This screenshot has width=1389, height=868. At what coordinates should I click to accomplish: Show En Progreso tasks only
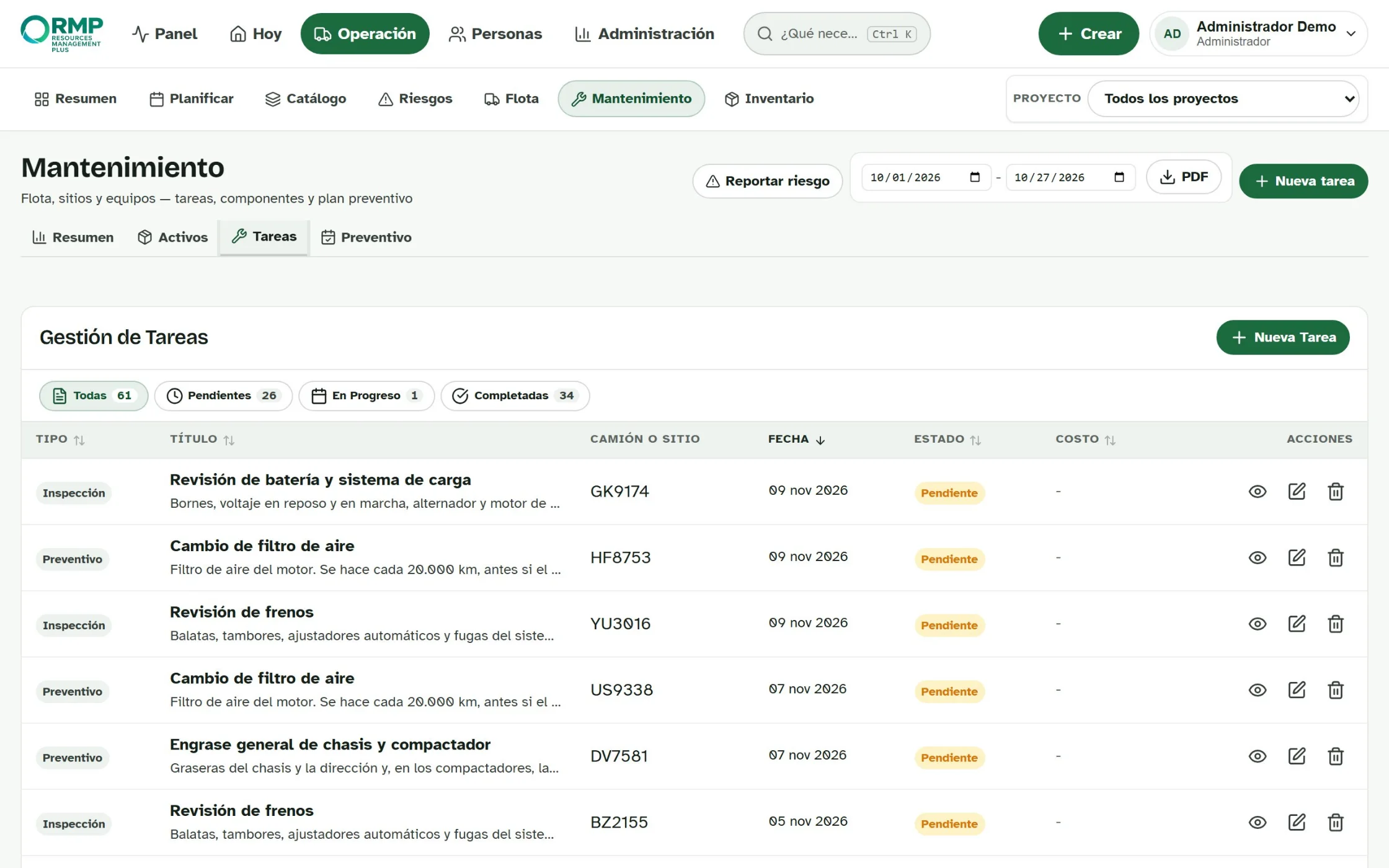pyautogui.click(x=366, y=396)
